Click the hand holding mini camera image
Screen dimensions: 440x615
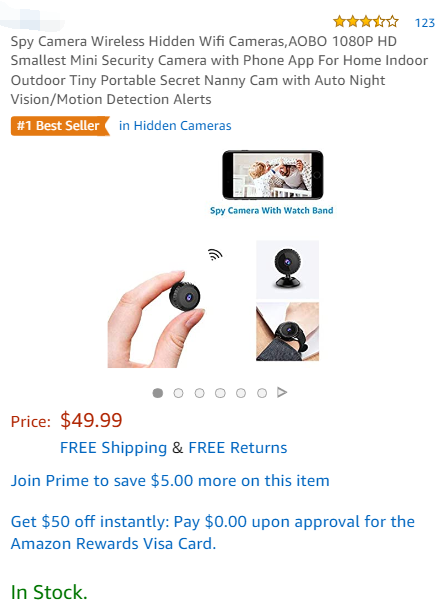[156, 319]
